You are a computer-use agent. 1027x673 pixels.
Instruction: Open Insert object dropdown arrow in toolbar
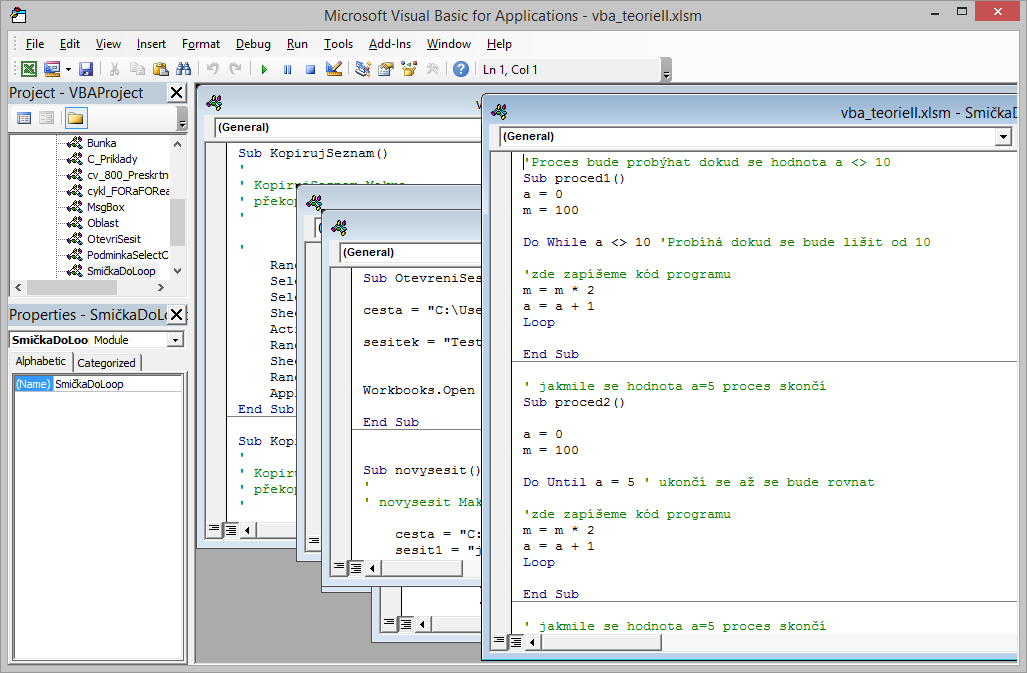point(68,69)
